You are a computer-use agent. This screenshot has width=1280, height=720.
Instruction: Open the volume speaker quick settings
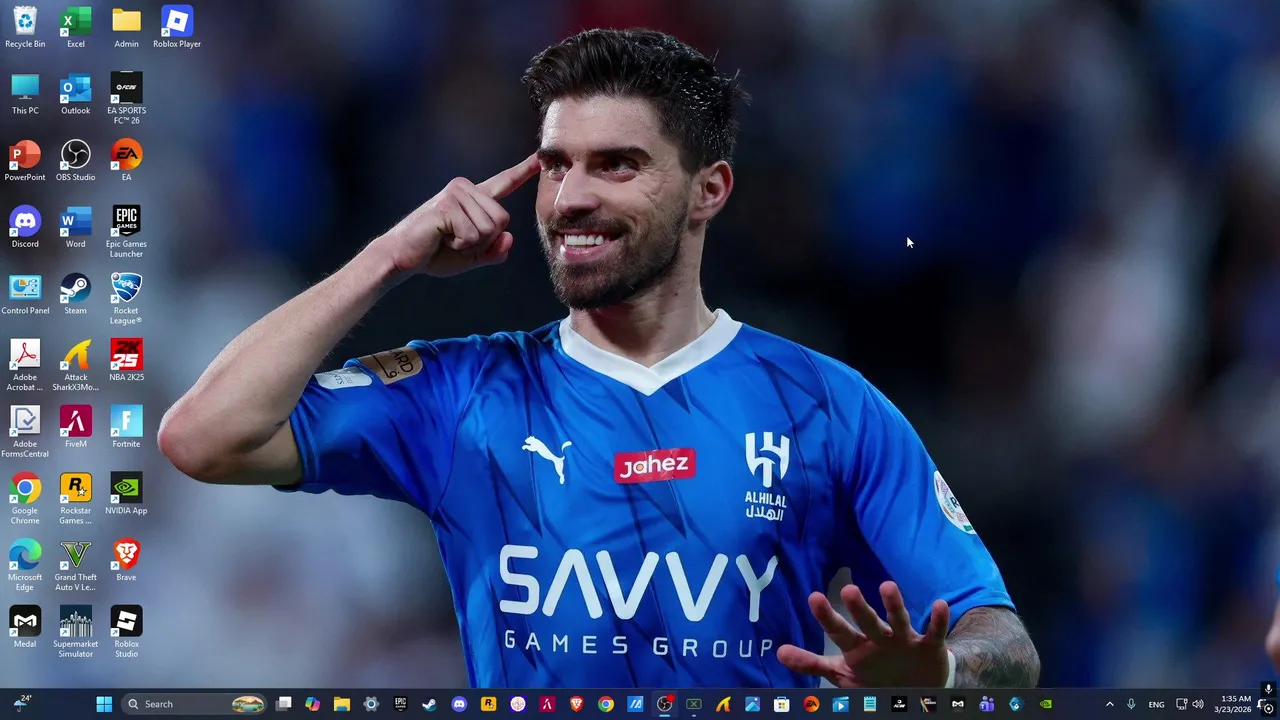(x=1198, y=704)
